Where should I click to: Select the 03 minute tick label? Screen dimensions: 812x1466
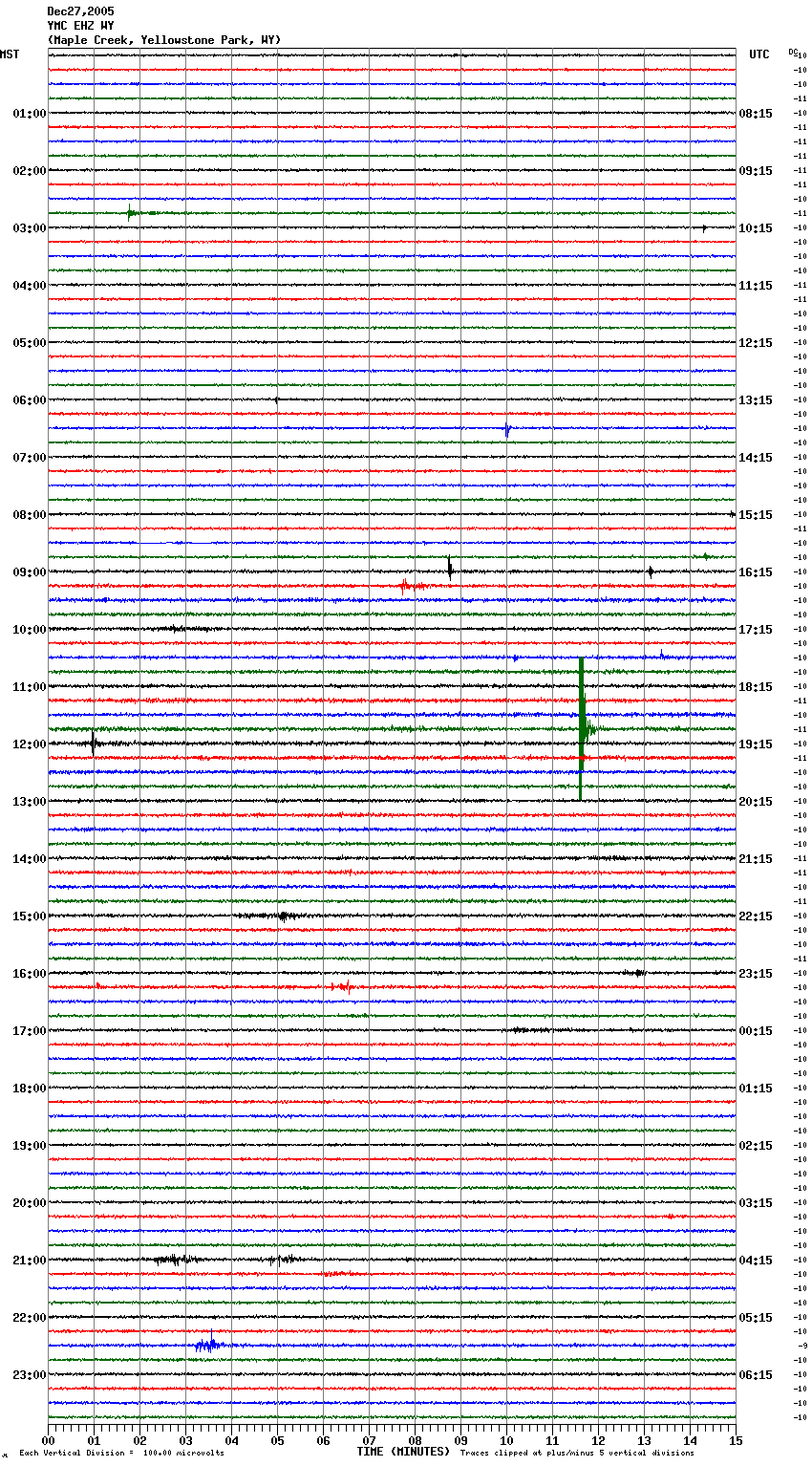[185, 1440]
